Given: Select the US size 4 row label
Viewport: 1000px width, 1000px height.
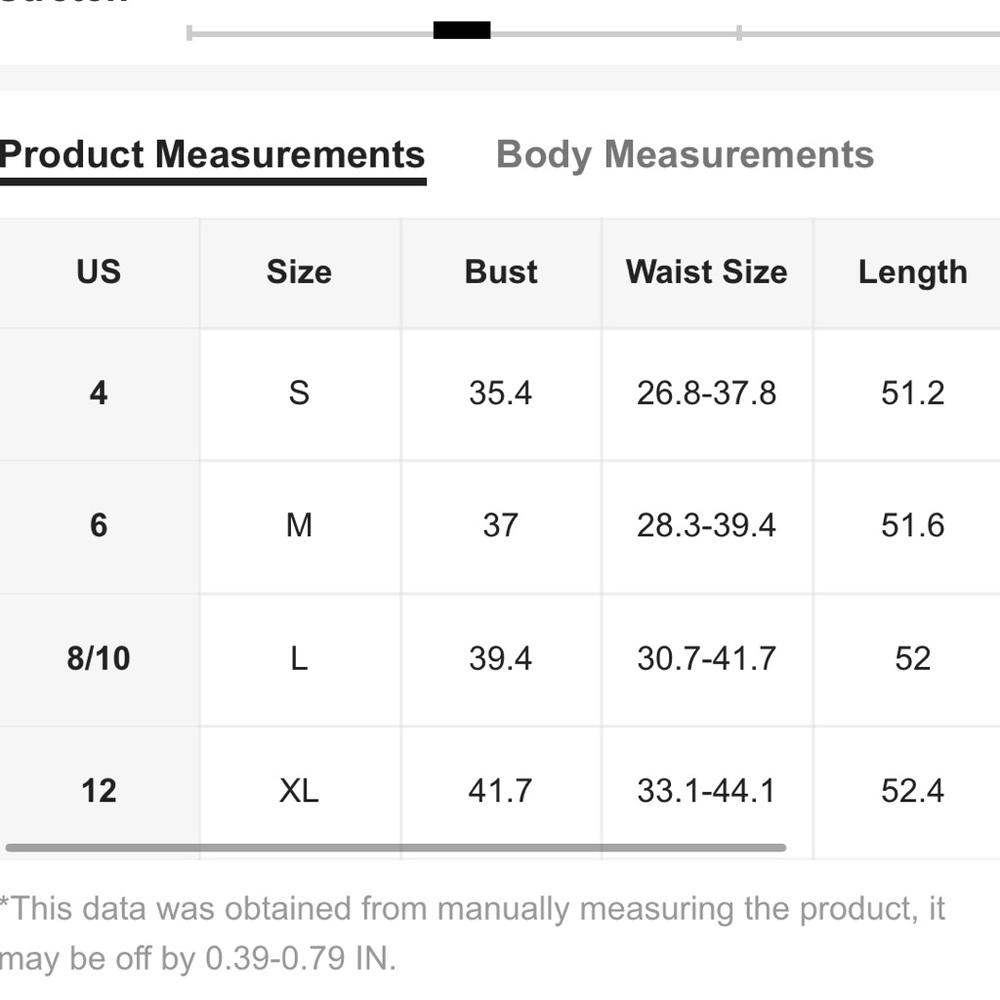Looking at the screenshot, I should point(99,394).
